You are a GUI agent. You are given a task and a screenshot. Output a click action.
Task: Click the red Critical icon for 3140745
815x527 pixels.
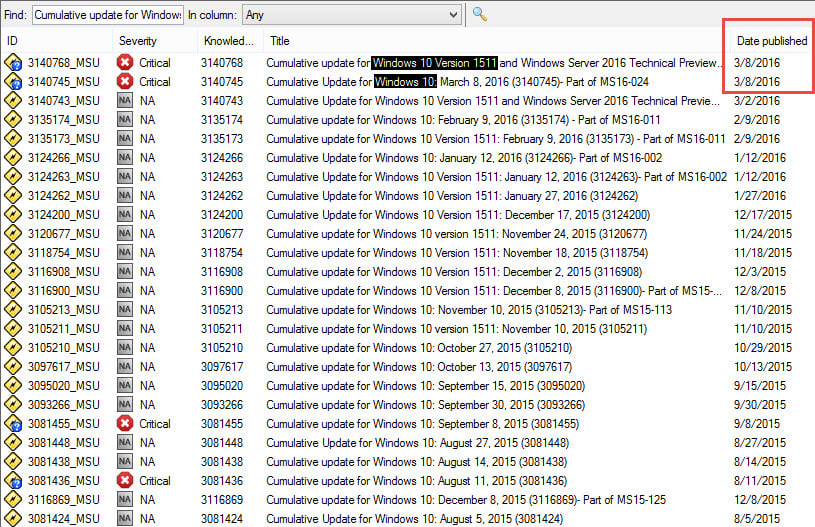pos(125,81)
